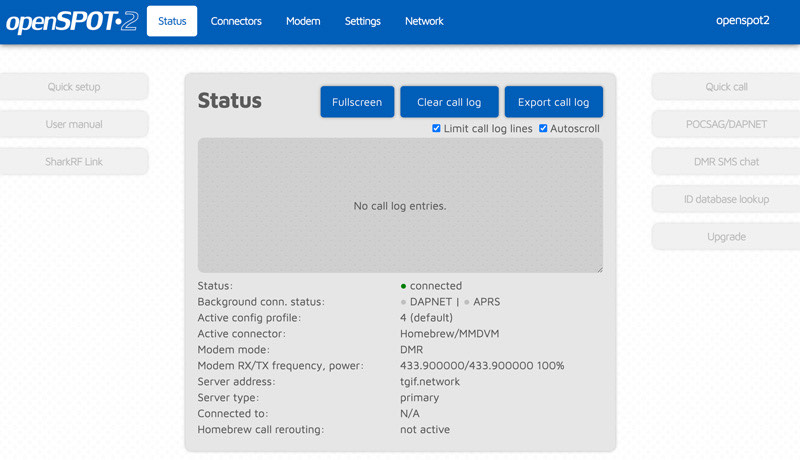800x460 pixels.
Task: Select the '4 (default)' profile value
Action: [427, 318]
